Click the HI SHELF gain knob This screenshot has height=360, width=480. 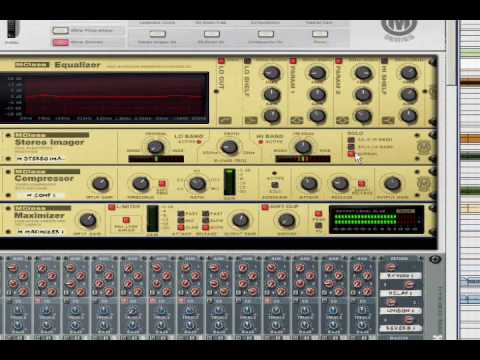tap(409, 94)
